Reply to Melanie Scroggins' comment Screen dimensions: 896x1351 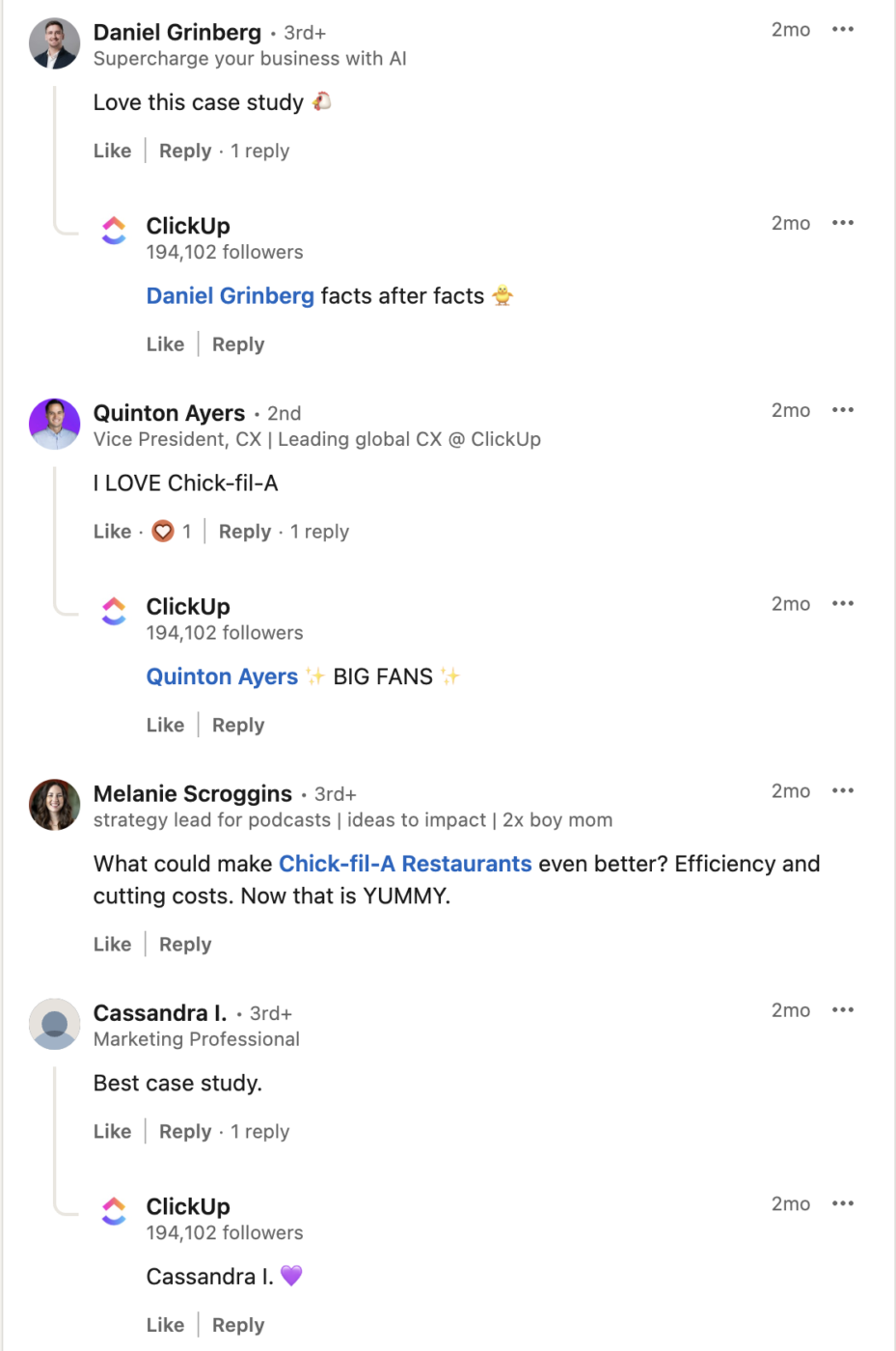tap(185, 945)
